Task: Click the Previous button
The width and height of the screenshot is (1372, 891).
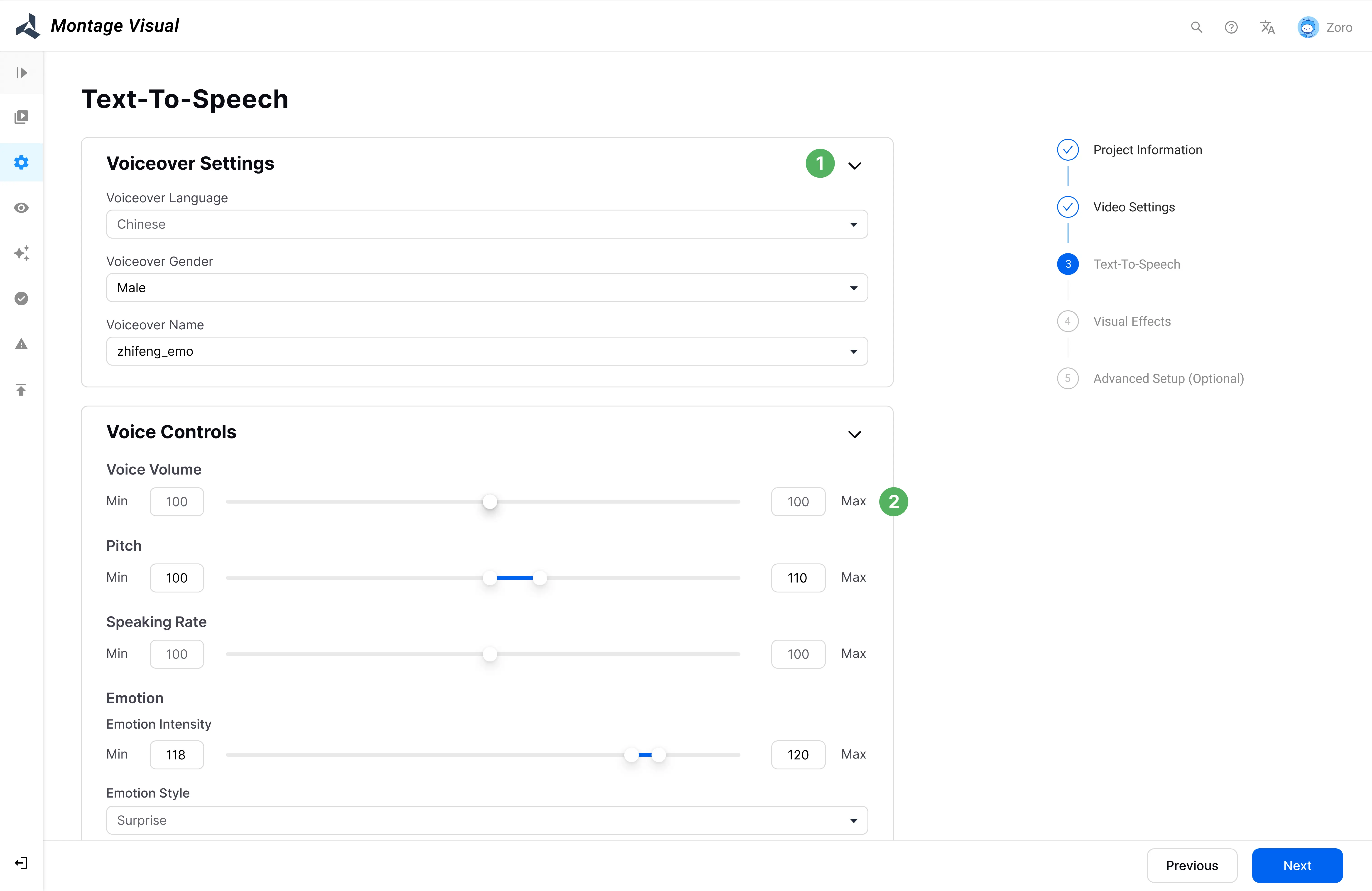Action: (1192, 865)
